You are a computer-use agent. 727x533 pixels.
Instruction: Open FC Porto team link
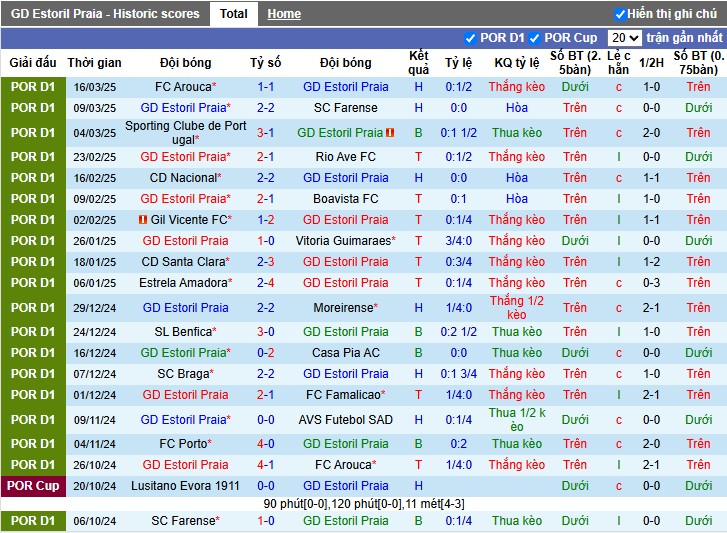coord(185,444)
